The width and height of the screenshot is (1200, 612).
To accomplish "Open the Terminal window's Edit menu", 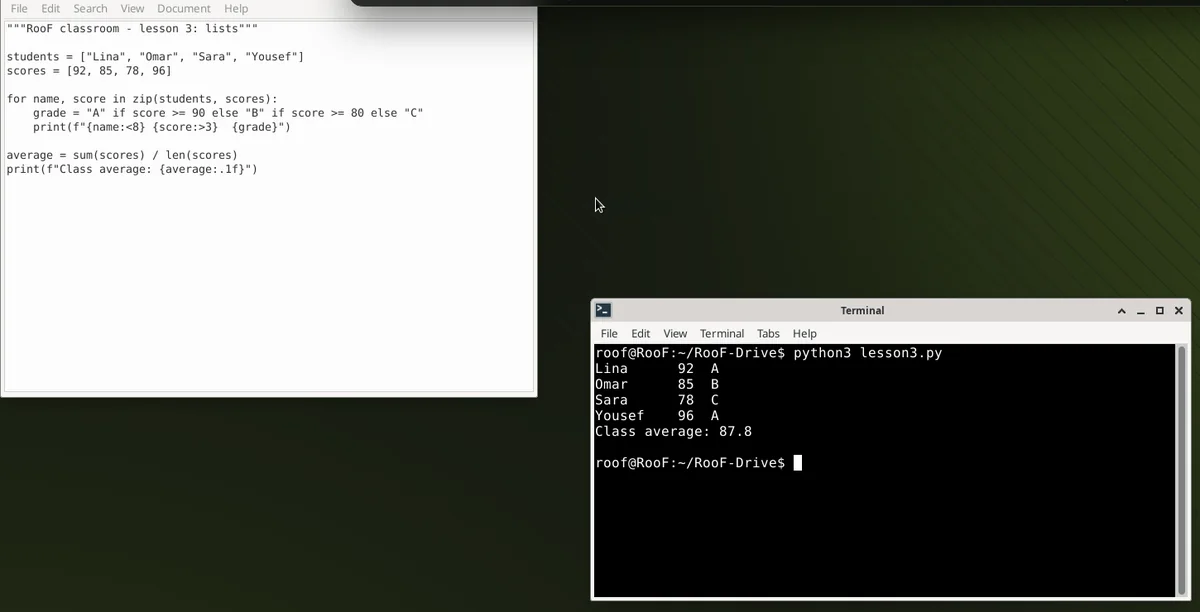I will point(641,333).
